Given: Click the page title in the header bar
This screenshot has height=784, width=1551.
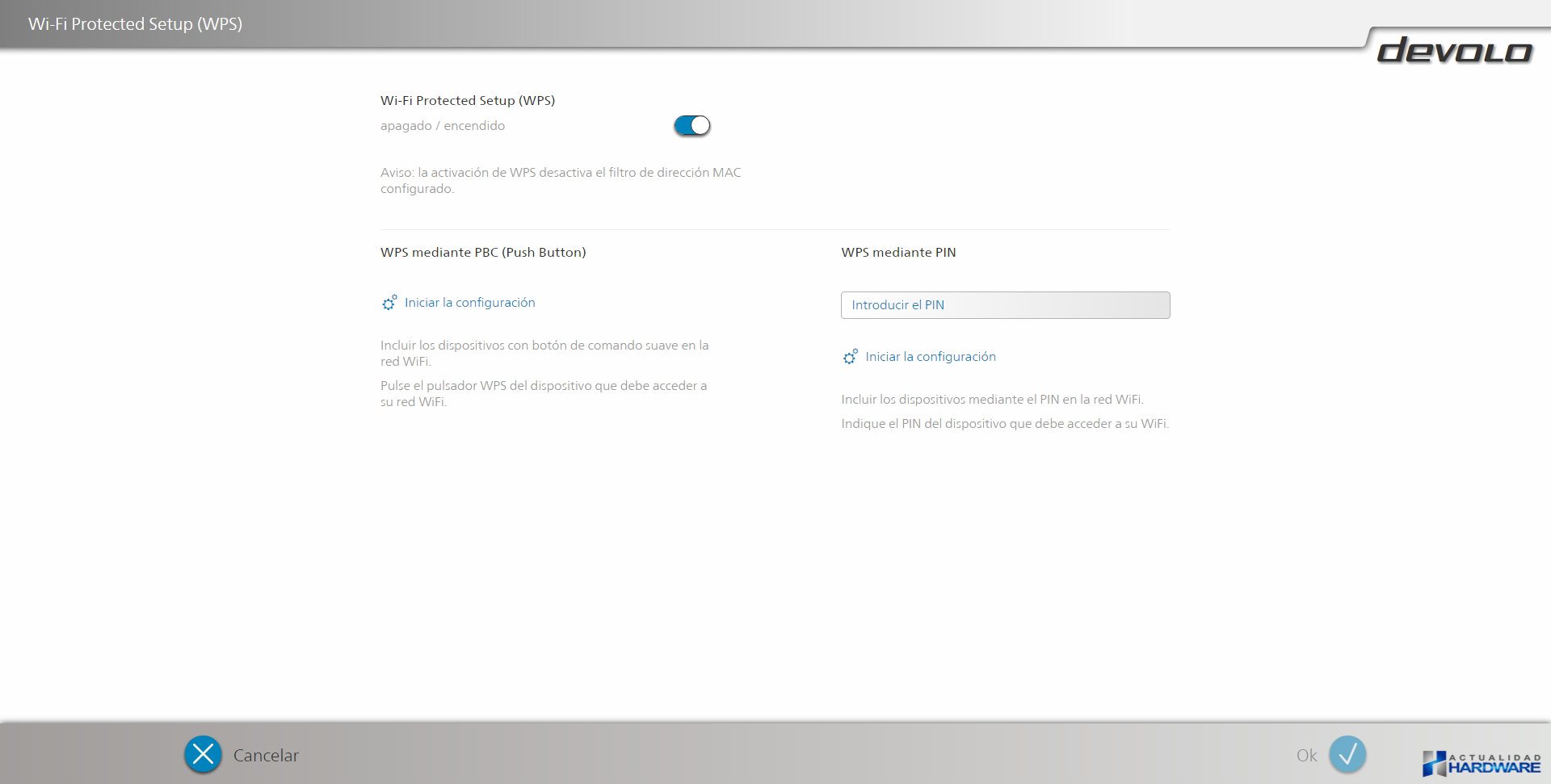Looking at the screenshot, I should tap(135, 24).
